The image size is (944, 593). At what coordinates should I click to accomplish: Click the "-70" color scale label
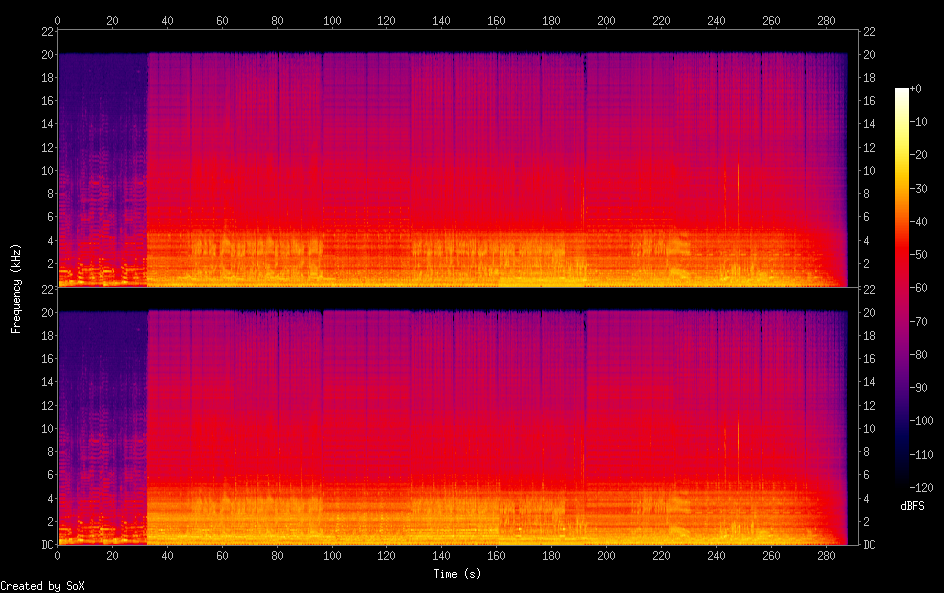coord(919,321)
